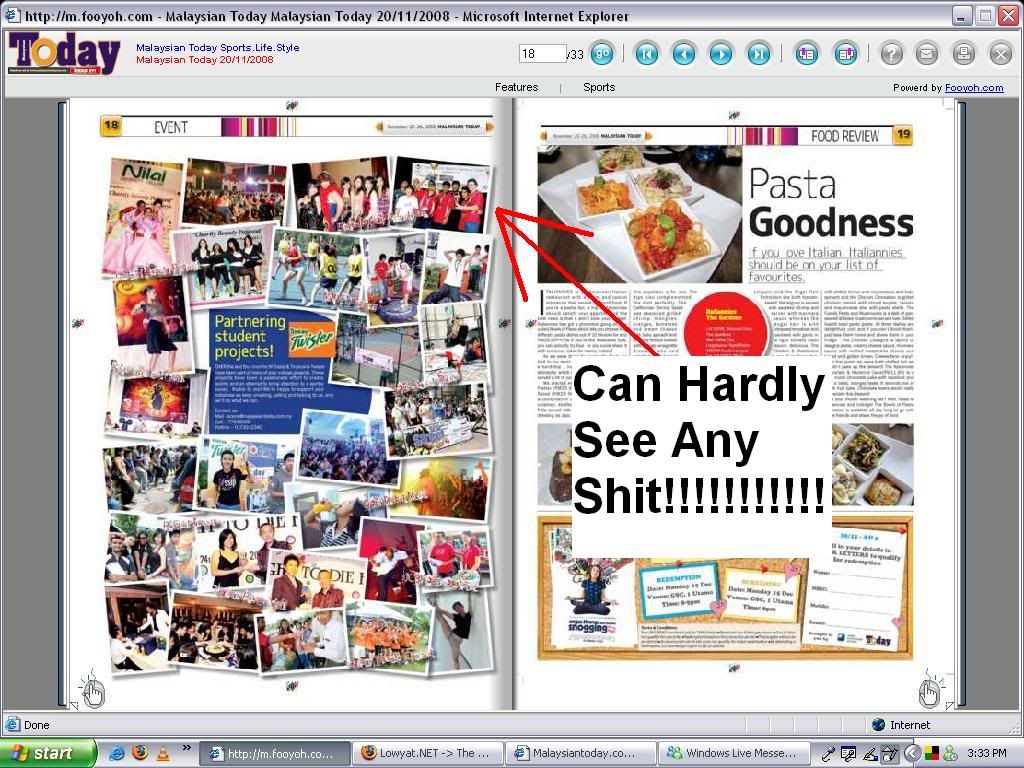
Task: Open the Sports section
Action: 599,87
